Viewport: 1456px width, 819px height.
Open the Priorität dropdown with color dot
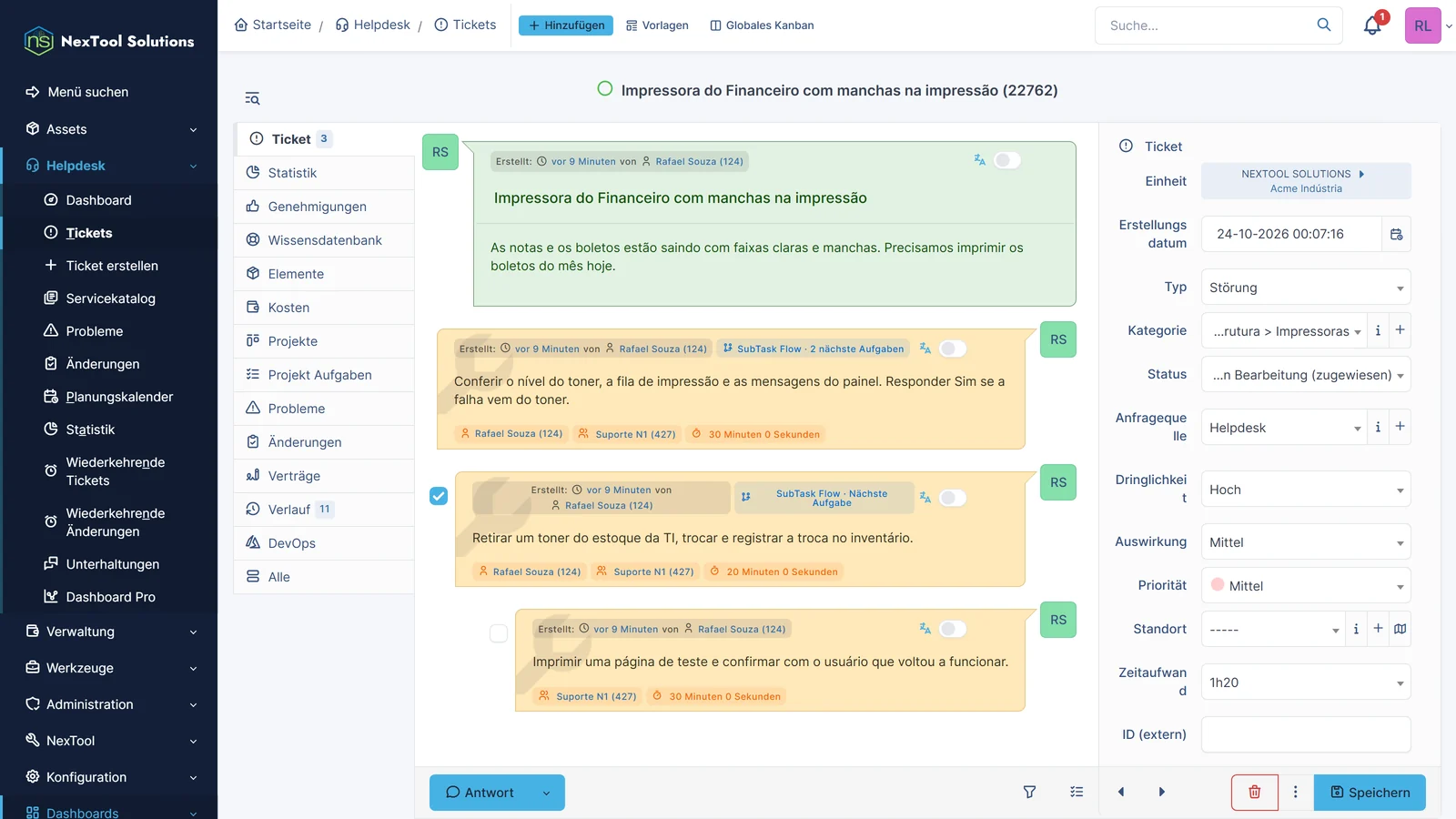point(1306,586)
